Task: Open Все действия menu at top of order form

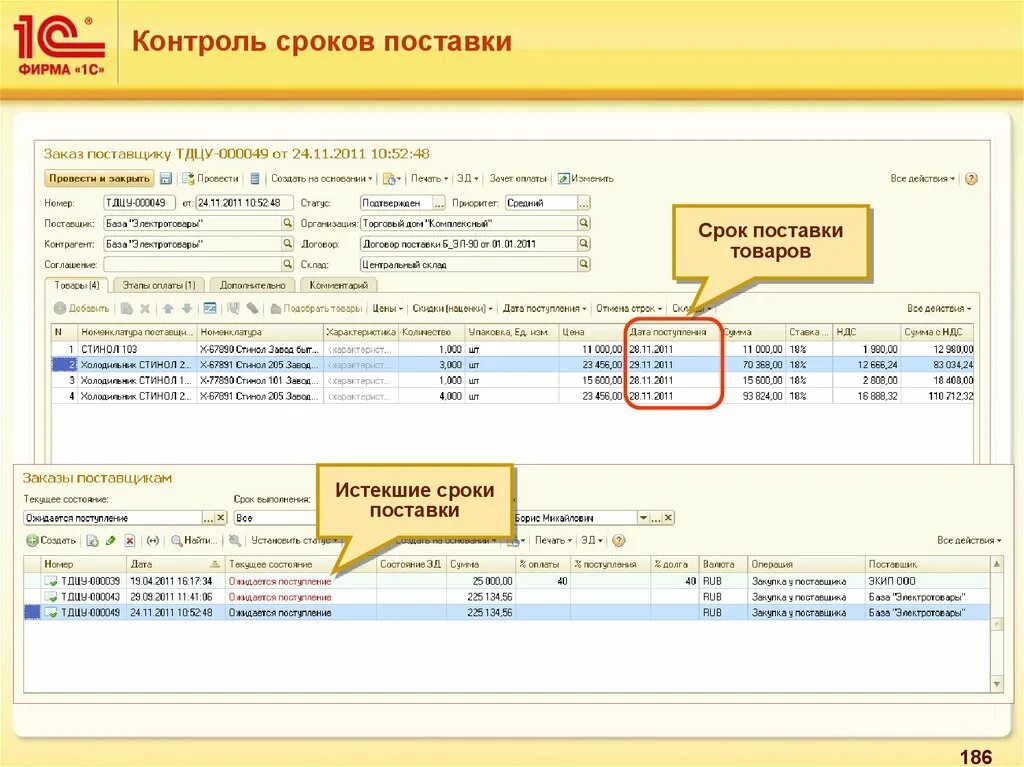Action: tap(922, 178)
